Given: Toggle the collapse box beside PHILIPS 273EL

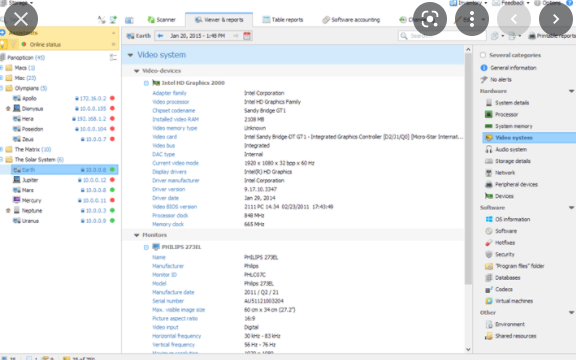Looking at the screenshot, I should [146, 247].
